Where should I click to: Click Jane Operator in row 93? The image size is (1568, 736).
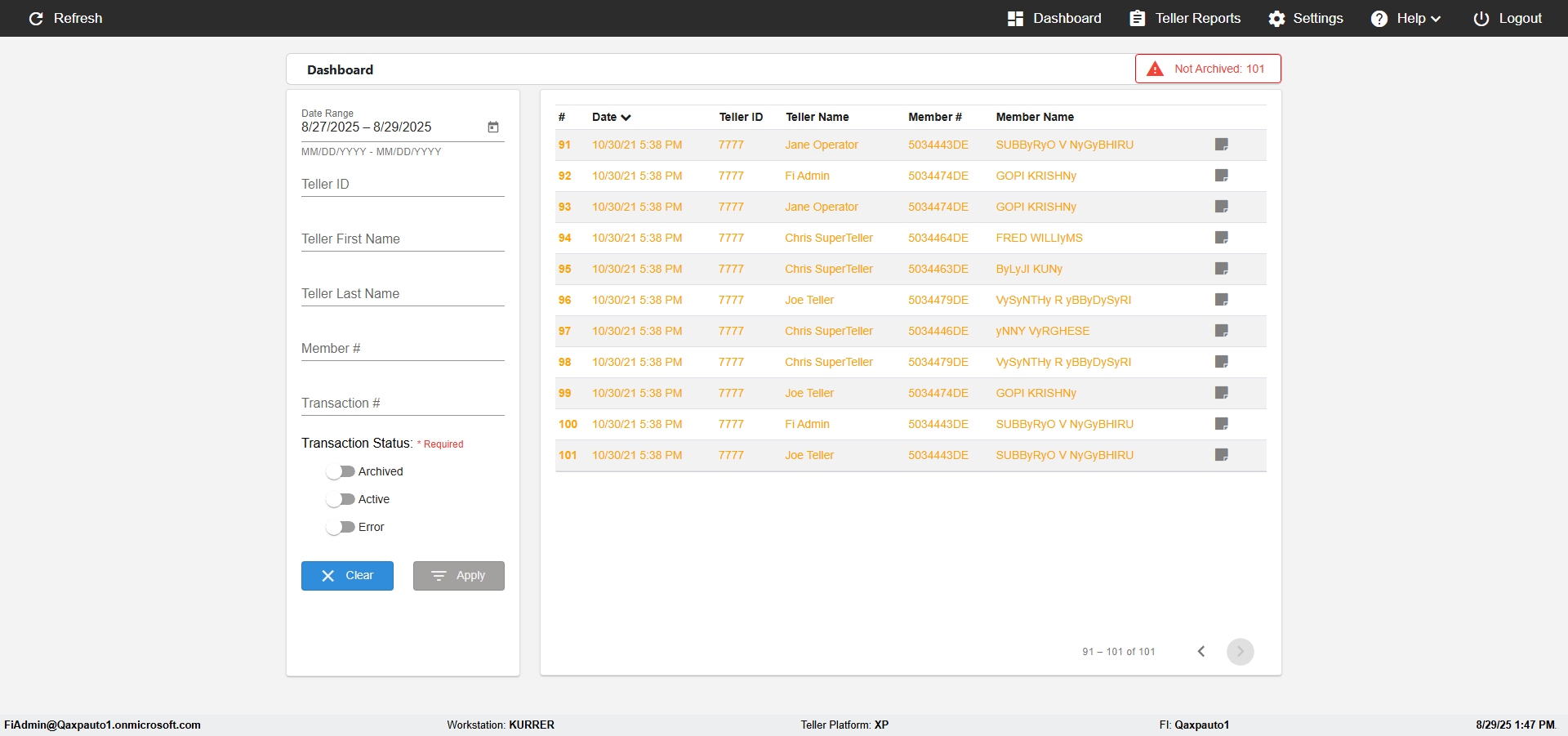point(822,207)
